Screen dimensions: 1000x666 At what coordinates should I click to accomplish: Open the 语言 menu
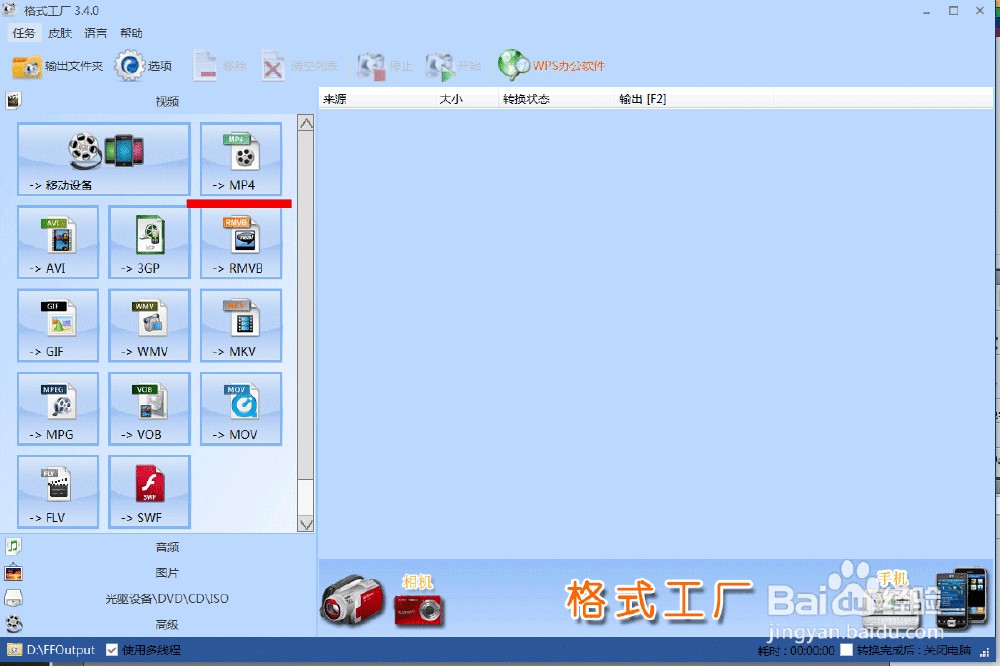click(96, 33)
